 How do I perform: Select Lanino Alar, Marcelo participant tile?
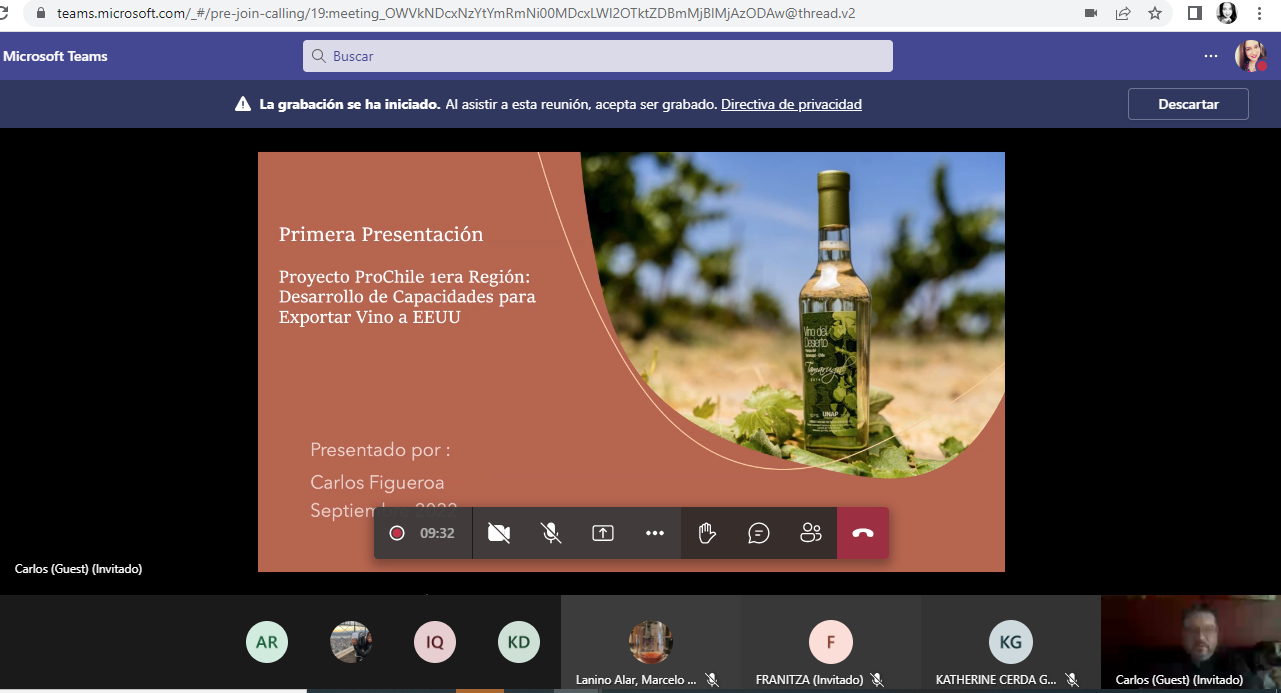point(651,642)
